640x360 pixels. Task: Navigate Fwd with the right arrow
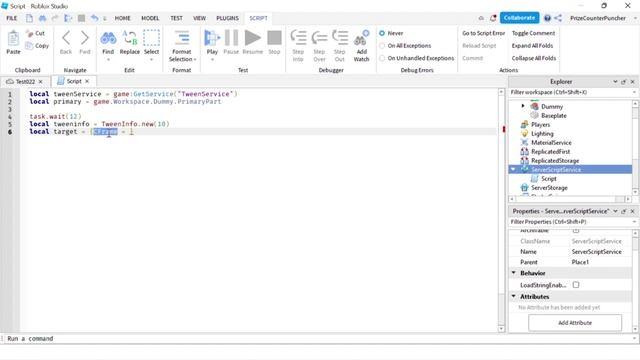point(84,38)
